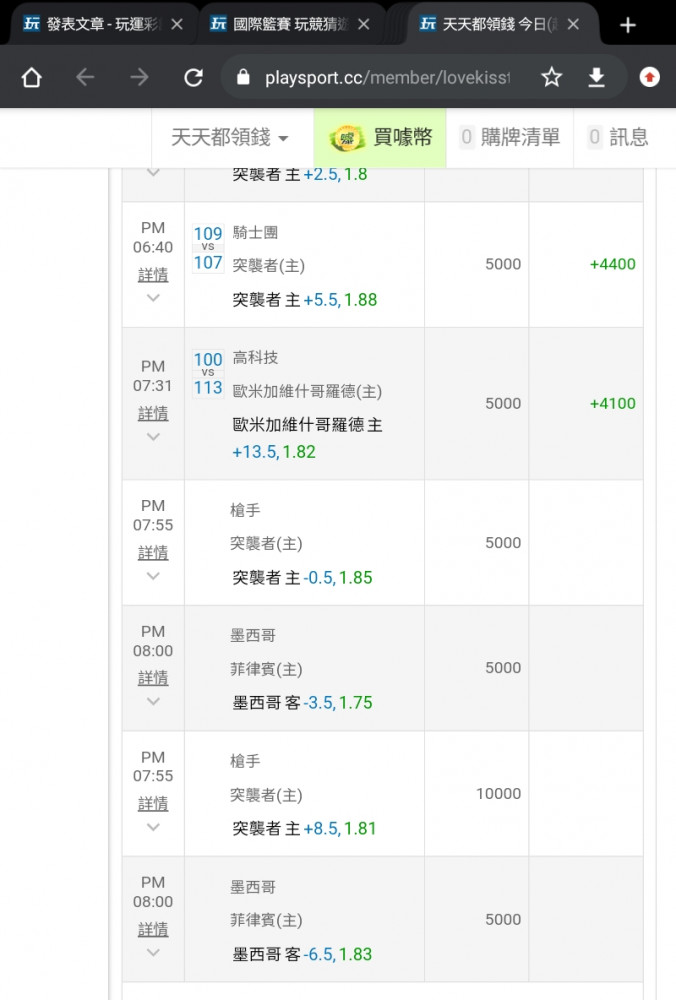Screen dimensions: 676x1000
Task: Click the red update notification icon
Action: click(650, 78)
